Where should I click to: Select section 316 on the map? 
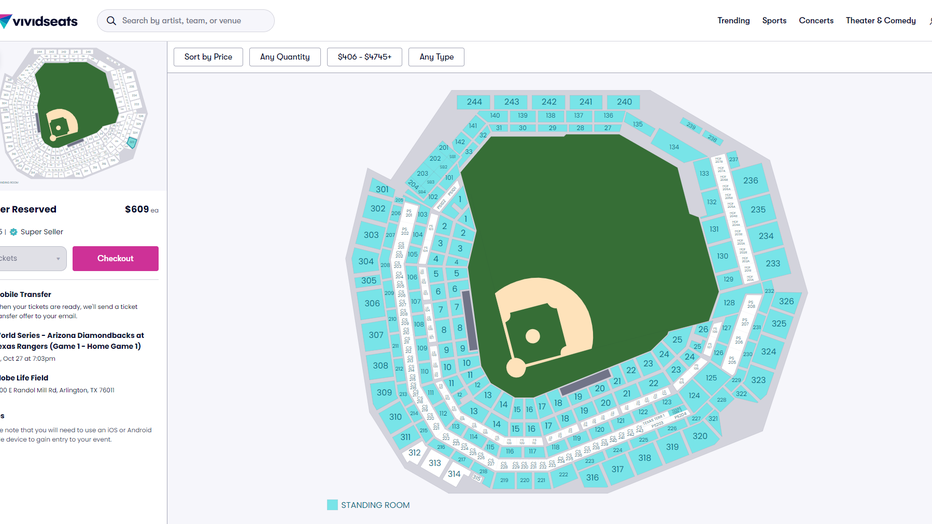click(592, 477)
